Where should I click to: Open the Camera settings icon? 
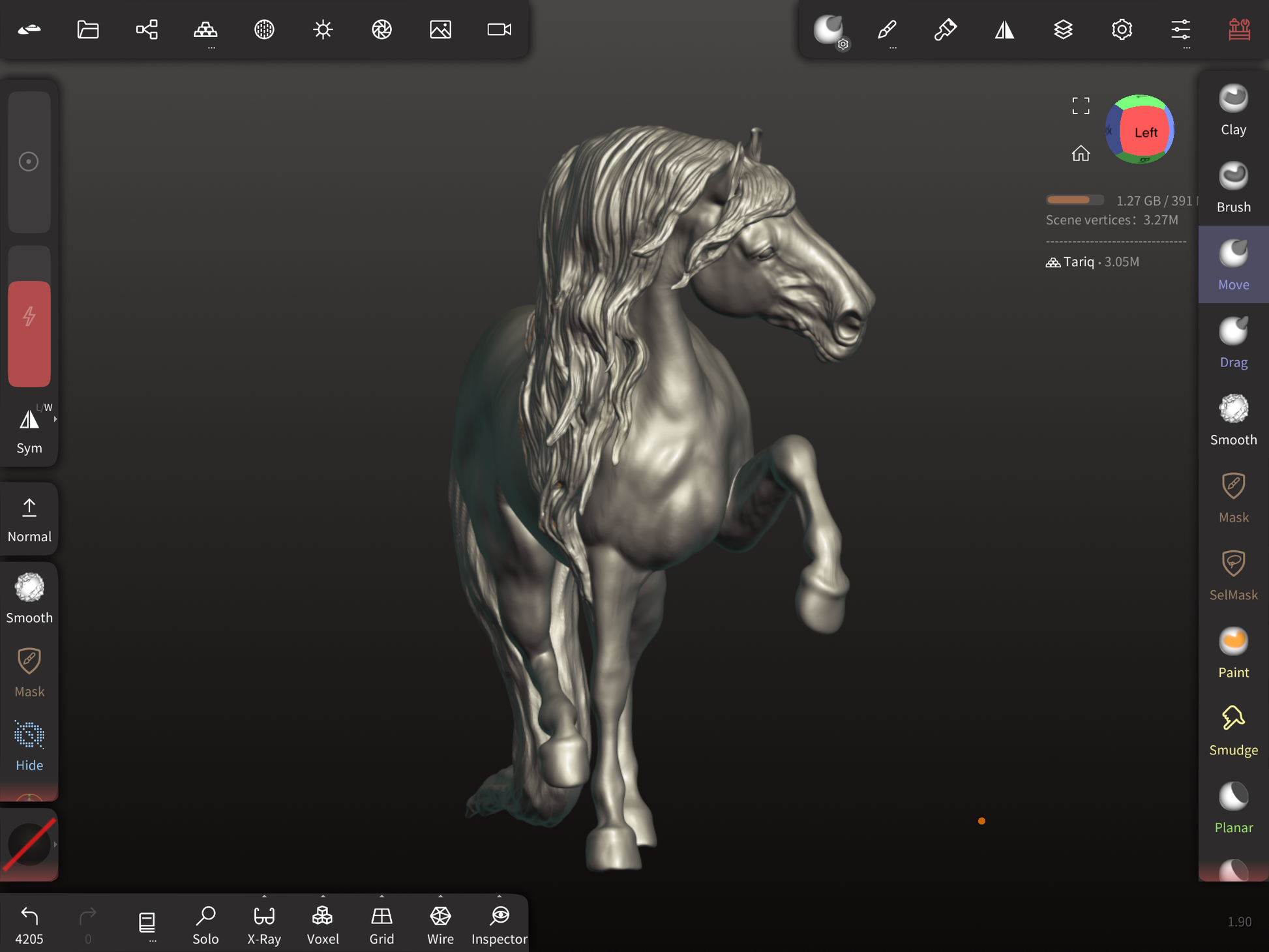tap(499, 29)
